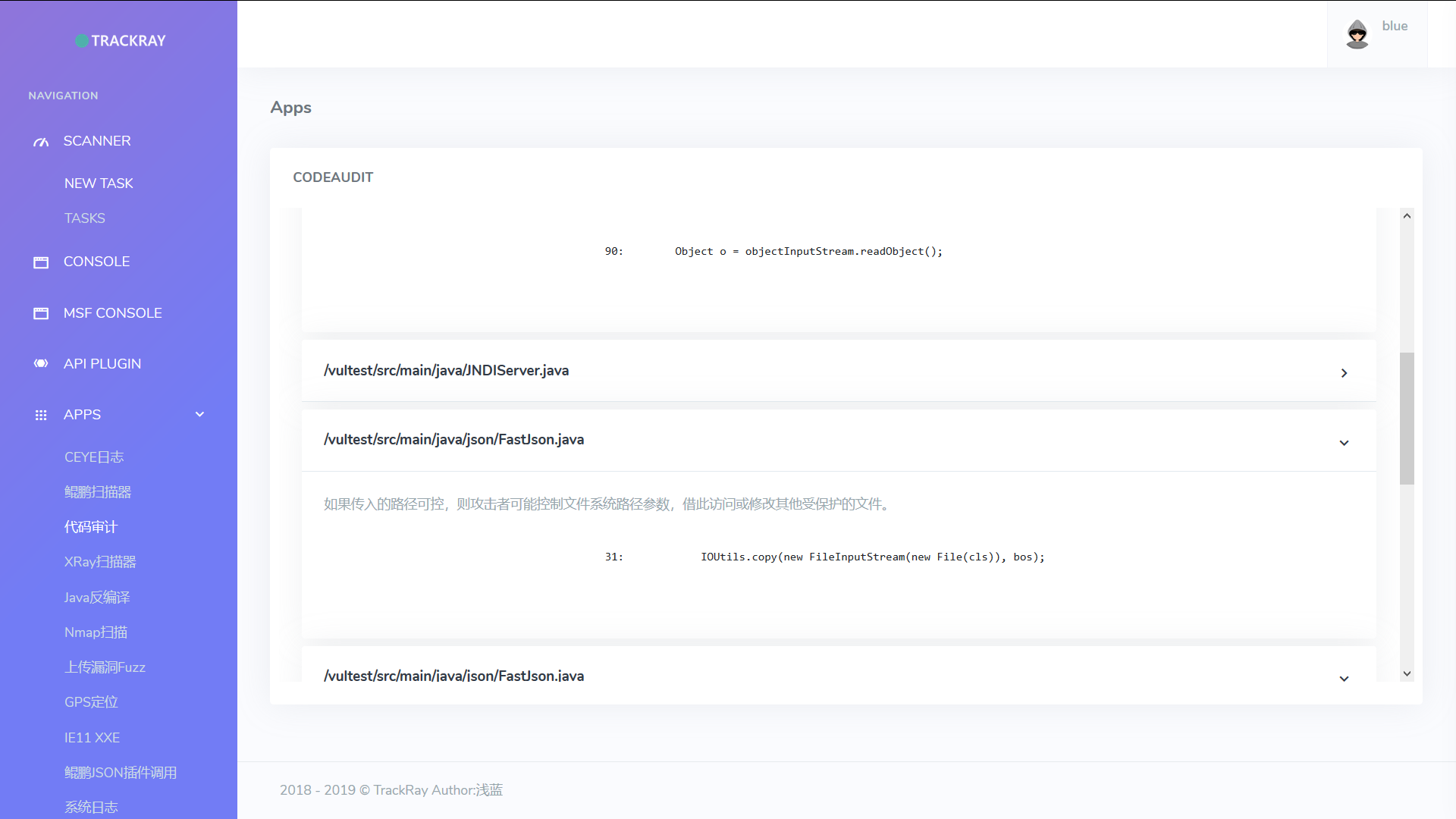Toggle the bottom FastJson.java entry chevron

pyautogui.click(x=1344, y=678)
